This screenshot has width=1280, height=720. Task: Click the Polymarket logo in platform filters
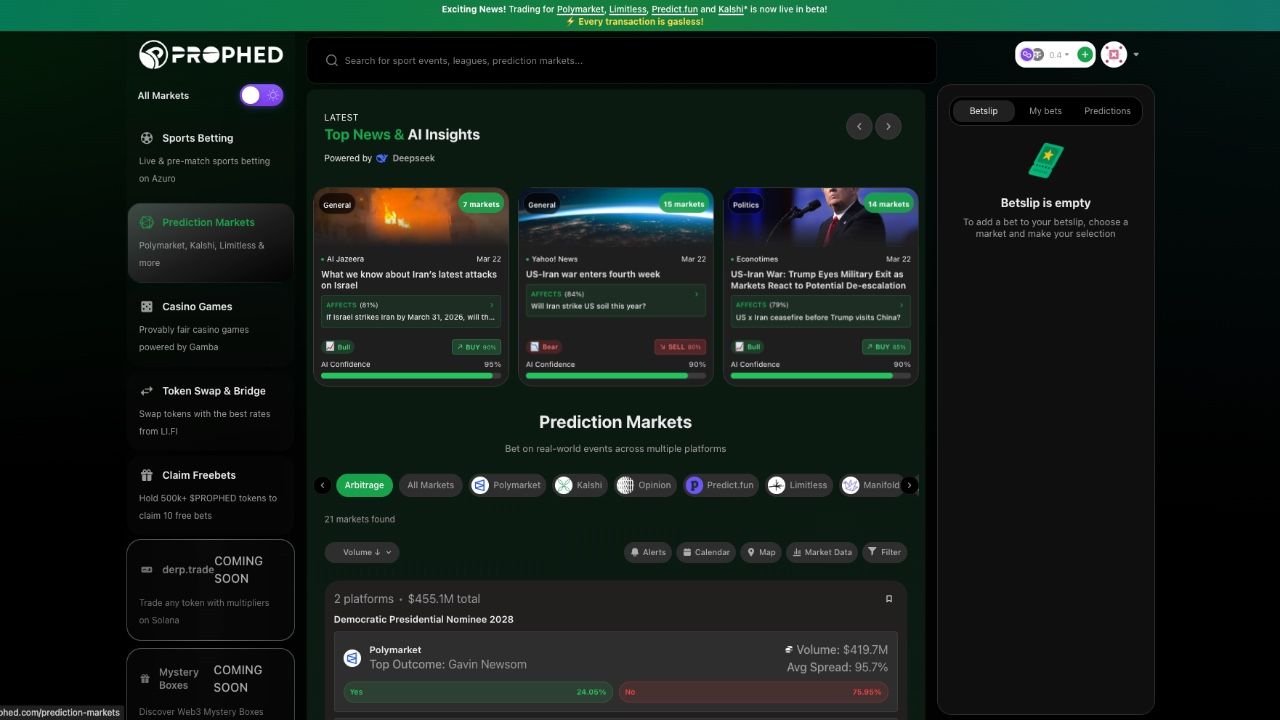tap(480, 485)
